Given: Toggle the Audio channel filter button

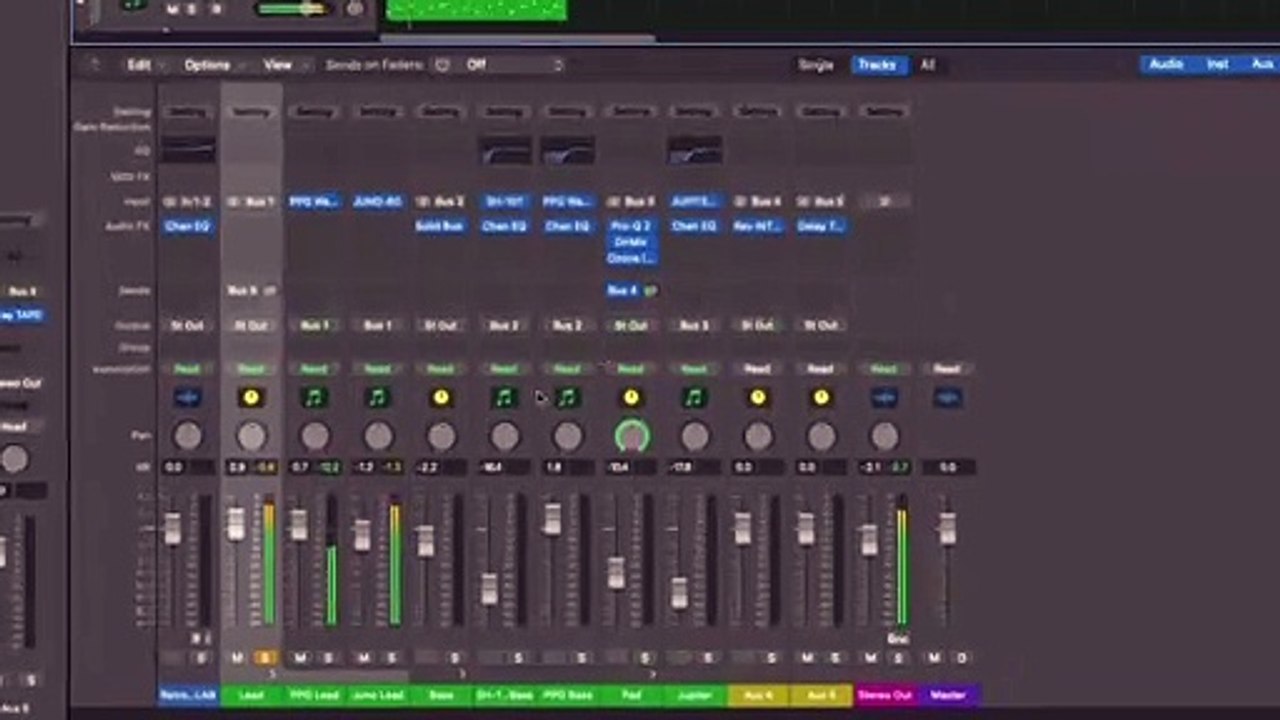Looking at the screenshot, I should coord(1166,64).
